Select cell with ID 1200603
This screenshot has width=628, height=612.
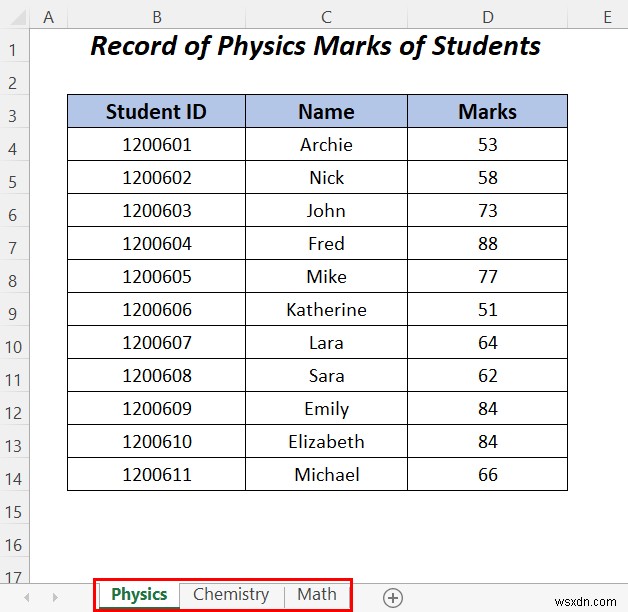(x=157, y=211)
